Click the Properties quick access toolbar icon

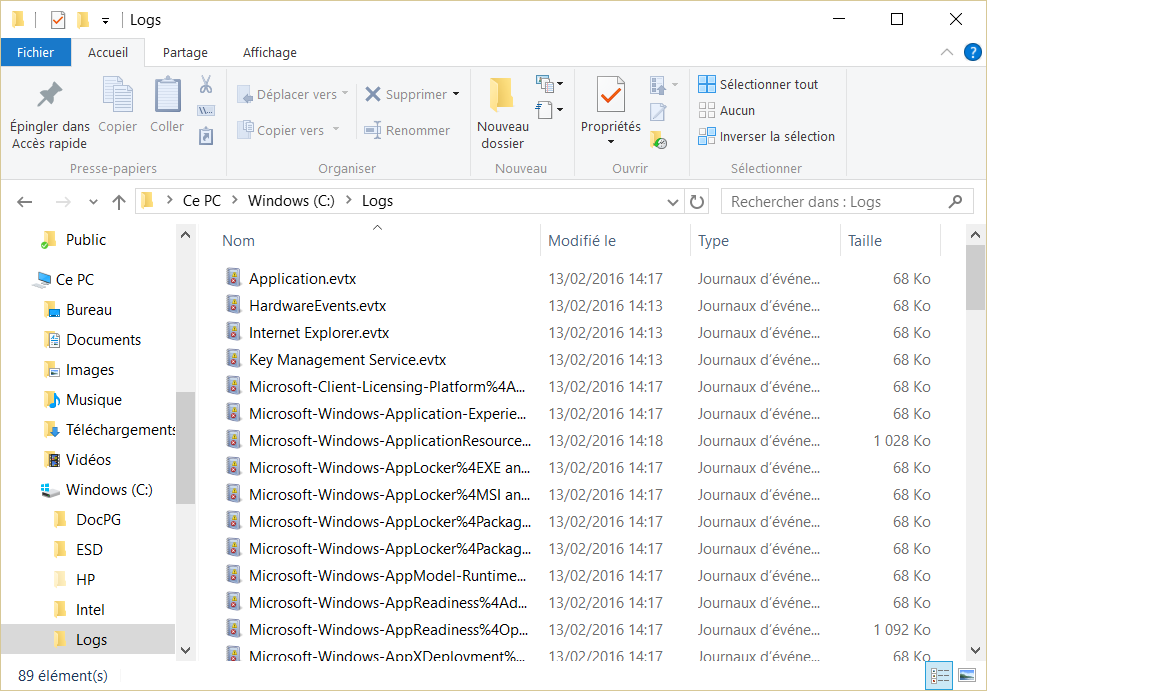pos(57,20)
